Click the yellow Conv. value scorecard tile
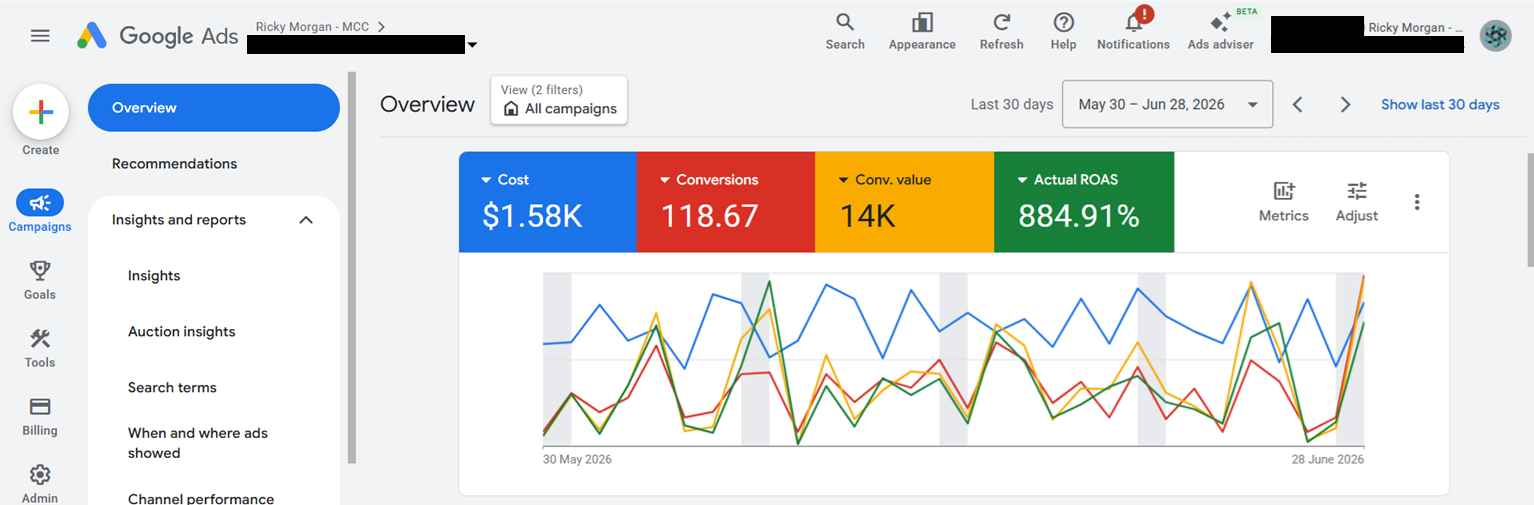The height and width of the screenshot is (505, 1534). (904, 202)
